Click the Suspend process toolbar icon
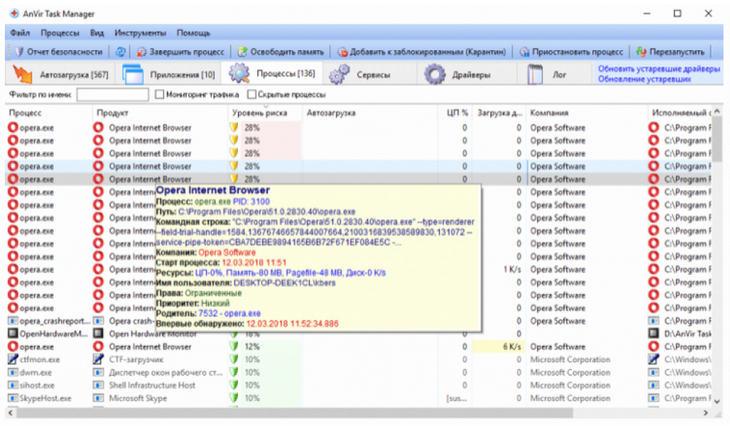The height and width of the screenshot is (426, 730). [x=524, y=52]
